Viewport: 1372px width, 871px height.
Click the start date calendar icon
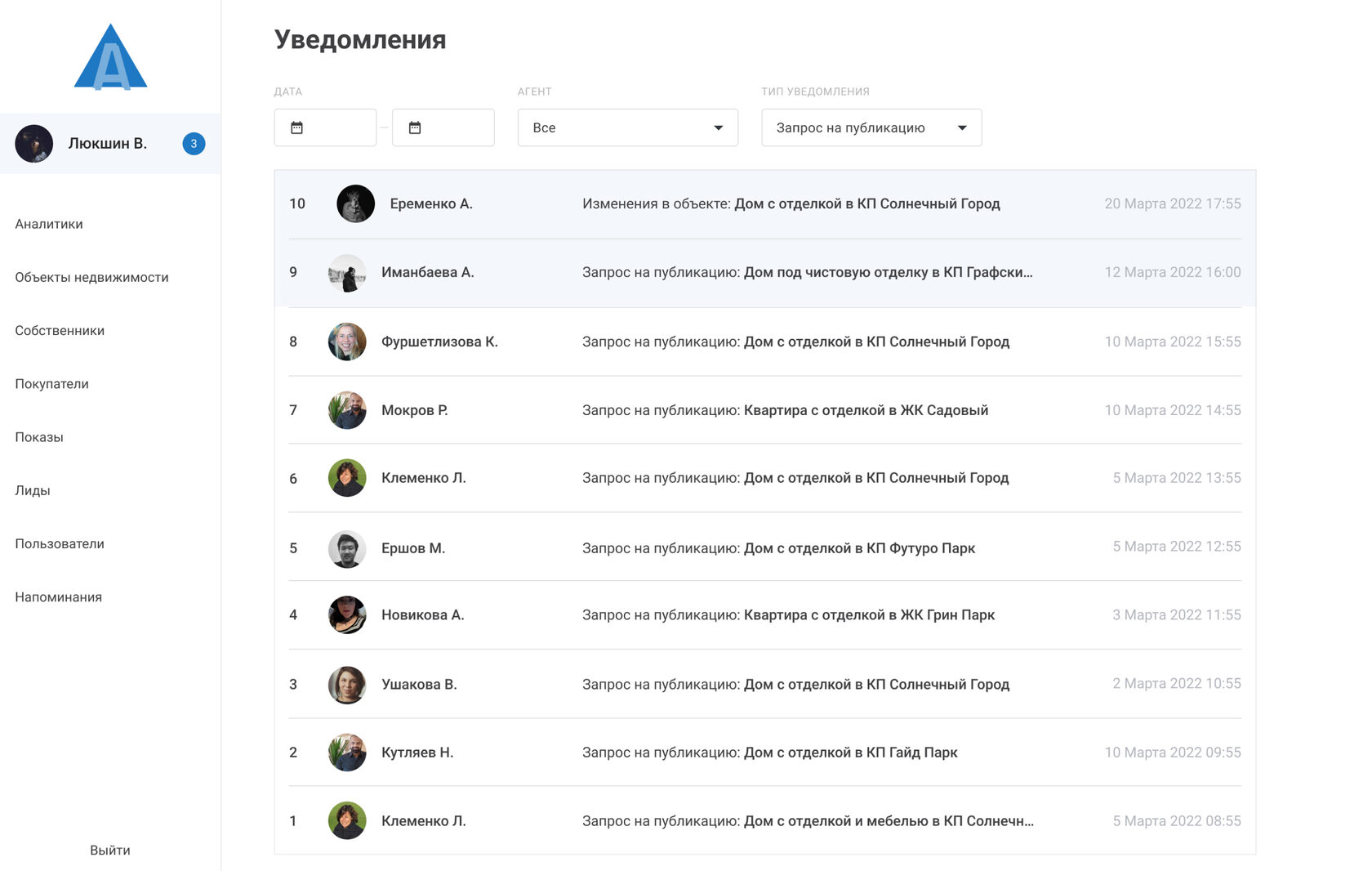click(297, 127)
